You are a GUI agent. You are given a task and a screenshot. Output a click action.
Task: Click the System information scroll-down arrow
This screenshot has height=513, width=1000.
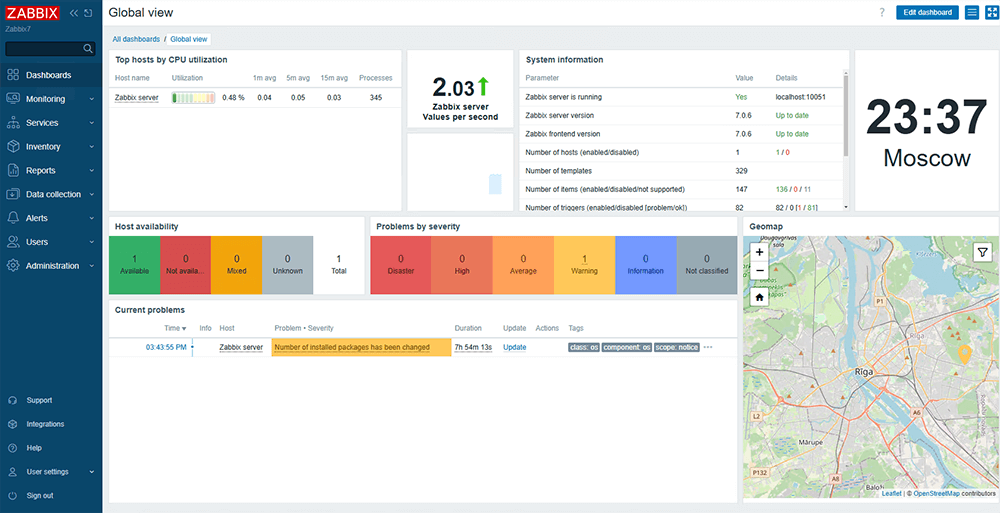tap(846, 207)
